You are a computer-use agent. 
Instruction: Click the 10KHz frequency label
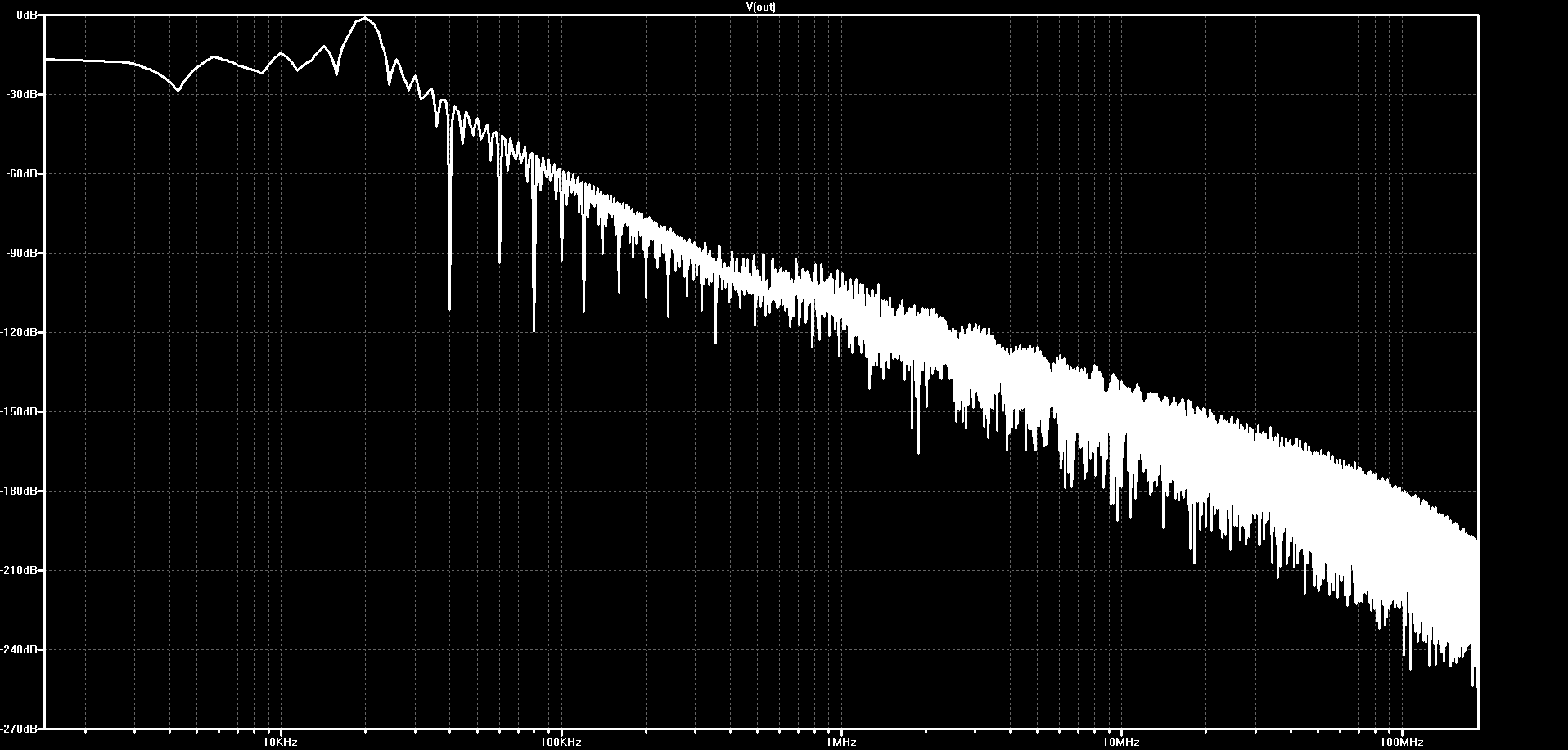(x=281, y=742)
